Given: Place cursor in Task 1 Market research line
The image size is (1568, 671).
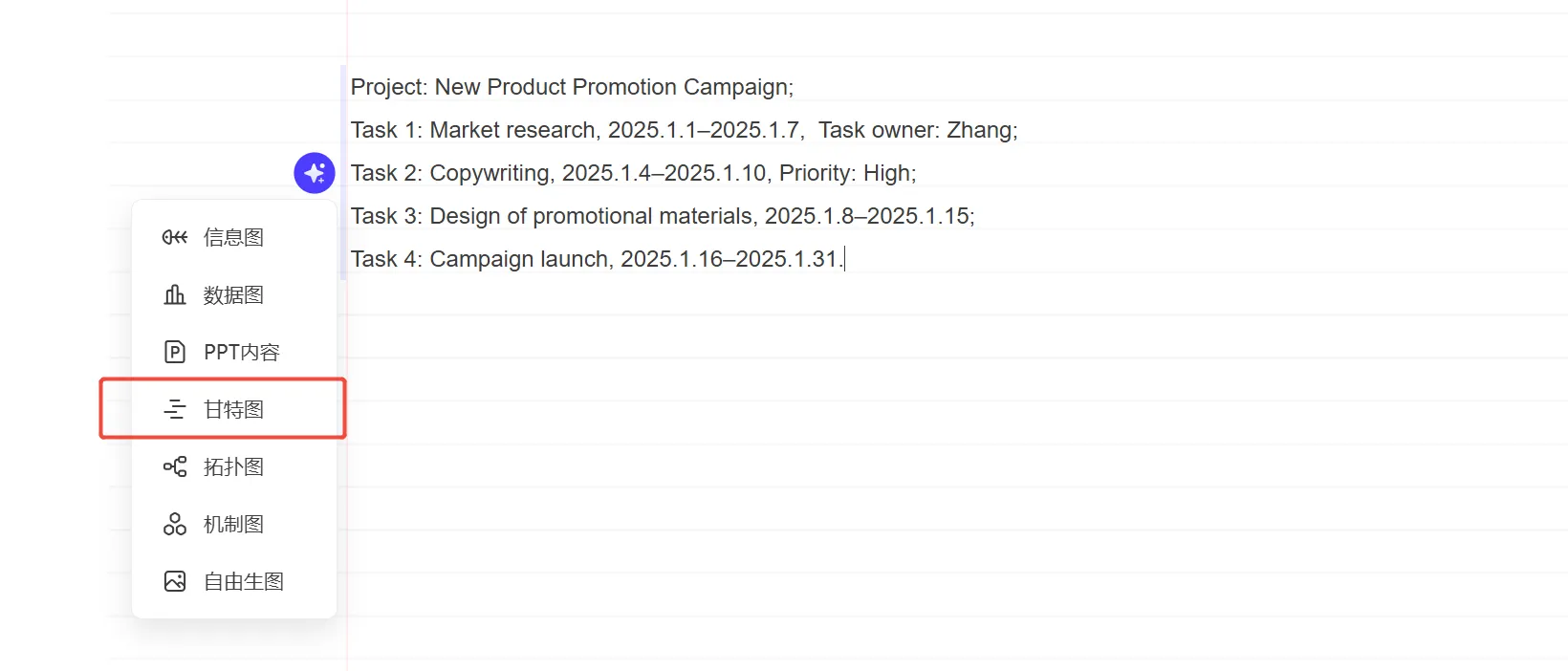Looking at the screenshot, I should (684, 130).
